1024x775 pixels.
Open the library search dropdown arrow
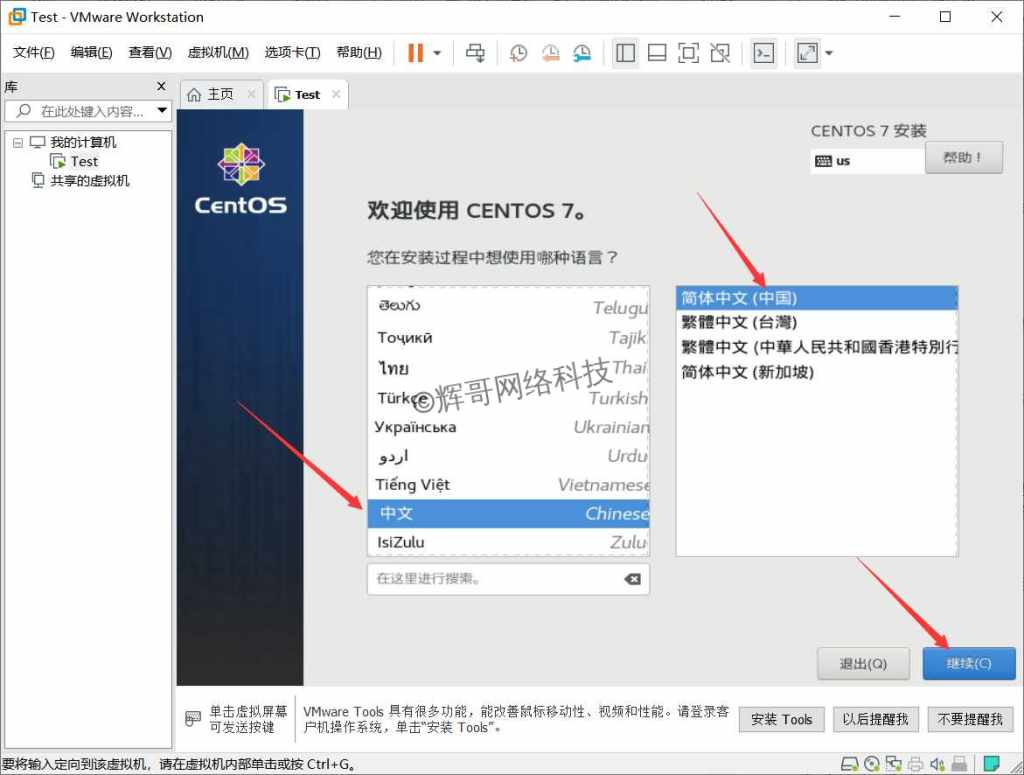[162, 111]
